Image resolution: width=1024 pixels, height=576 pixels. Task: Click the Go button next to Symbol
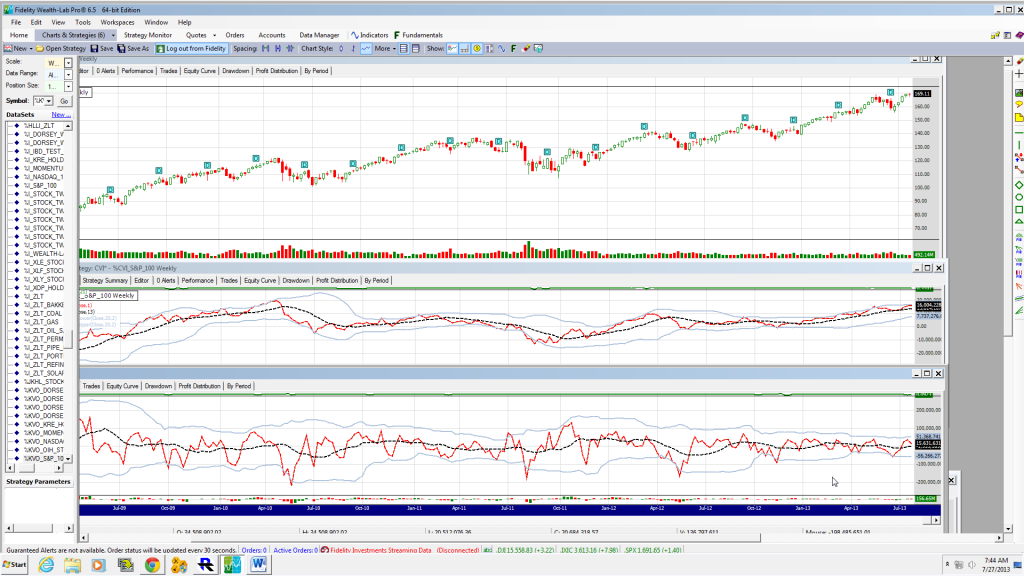(64, 101)
